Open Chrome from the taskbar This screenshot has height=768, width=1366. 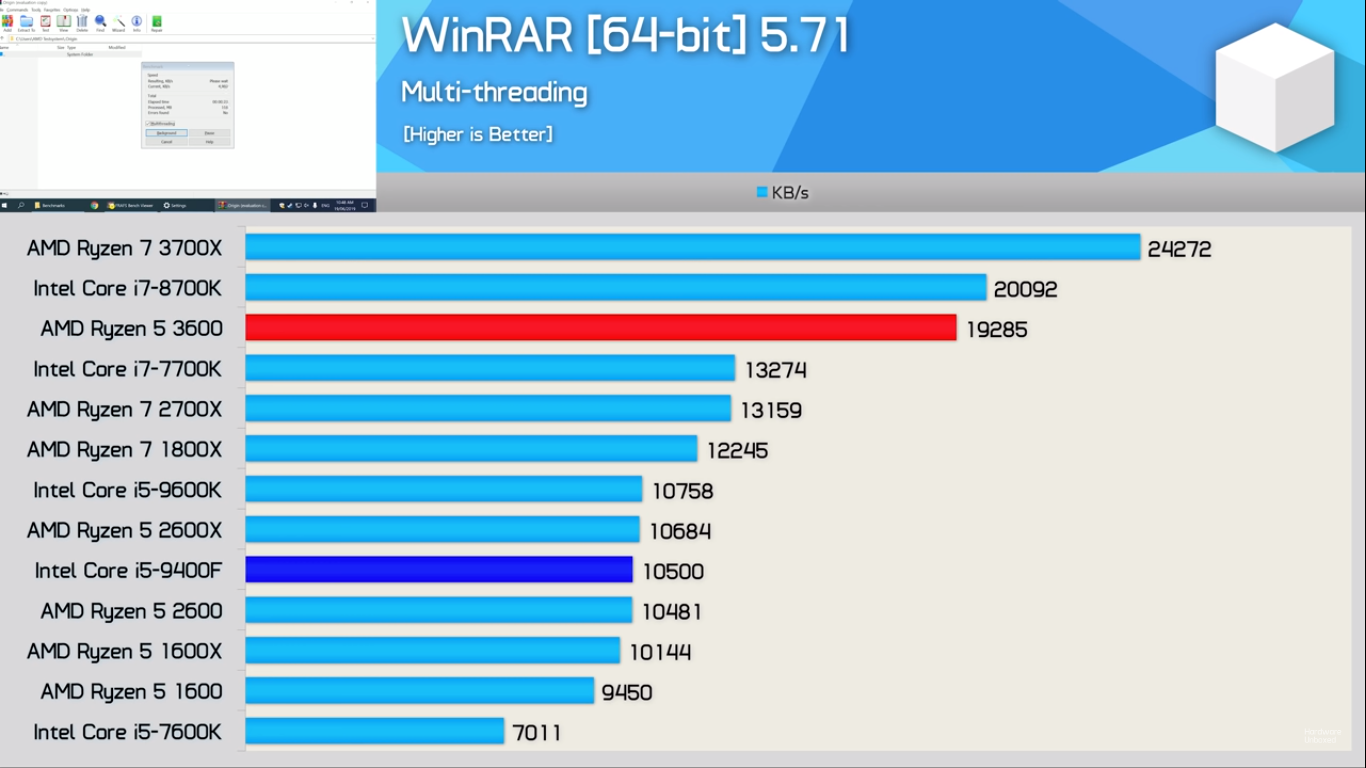tap(94, 205)
